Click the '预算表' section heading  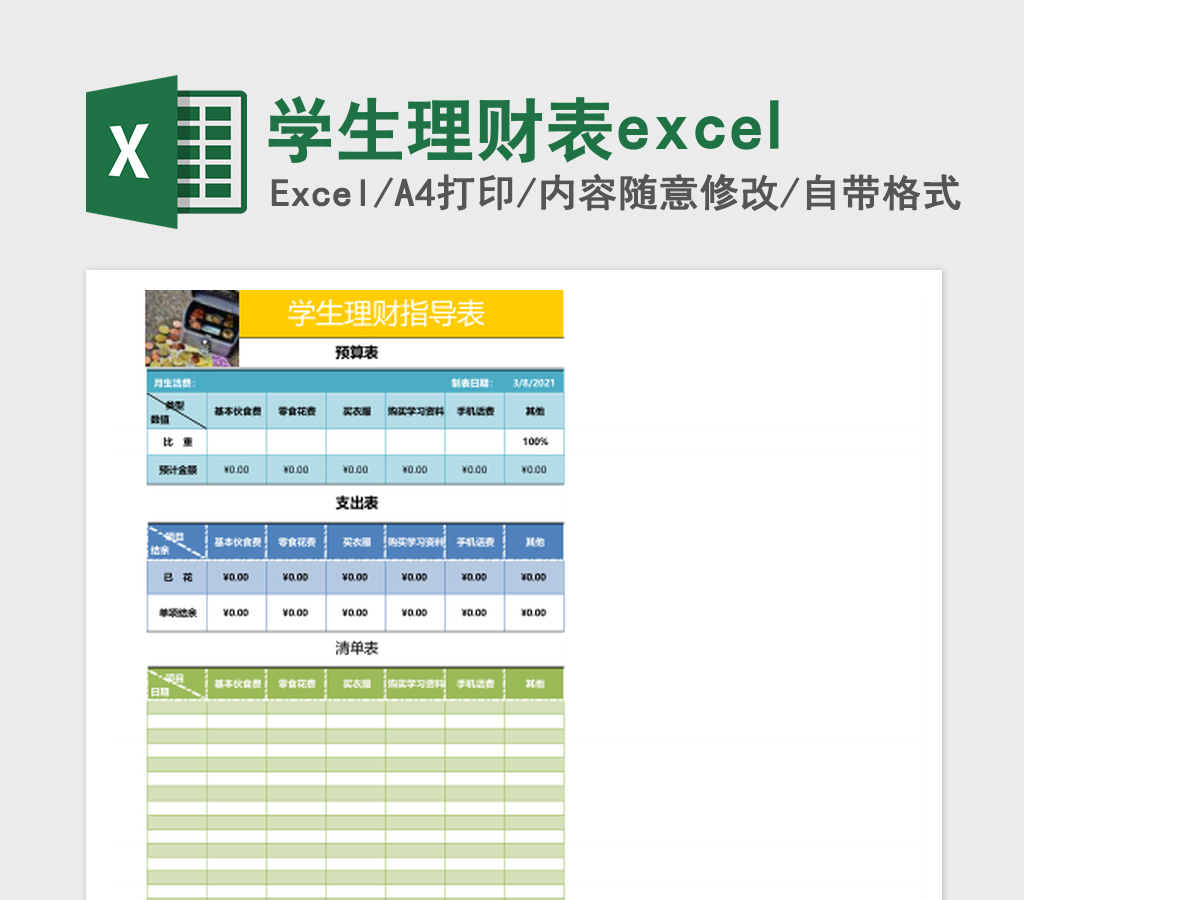[x=356, y=353]
